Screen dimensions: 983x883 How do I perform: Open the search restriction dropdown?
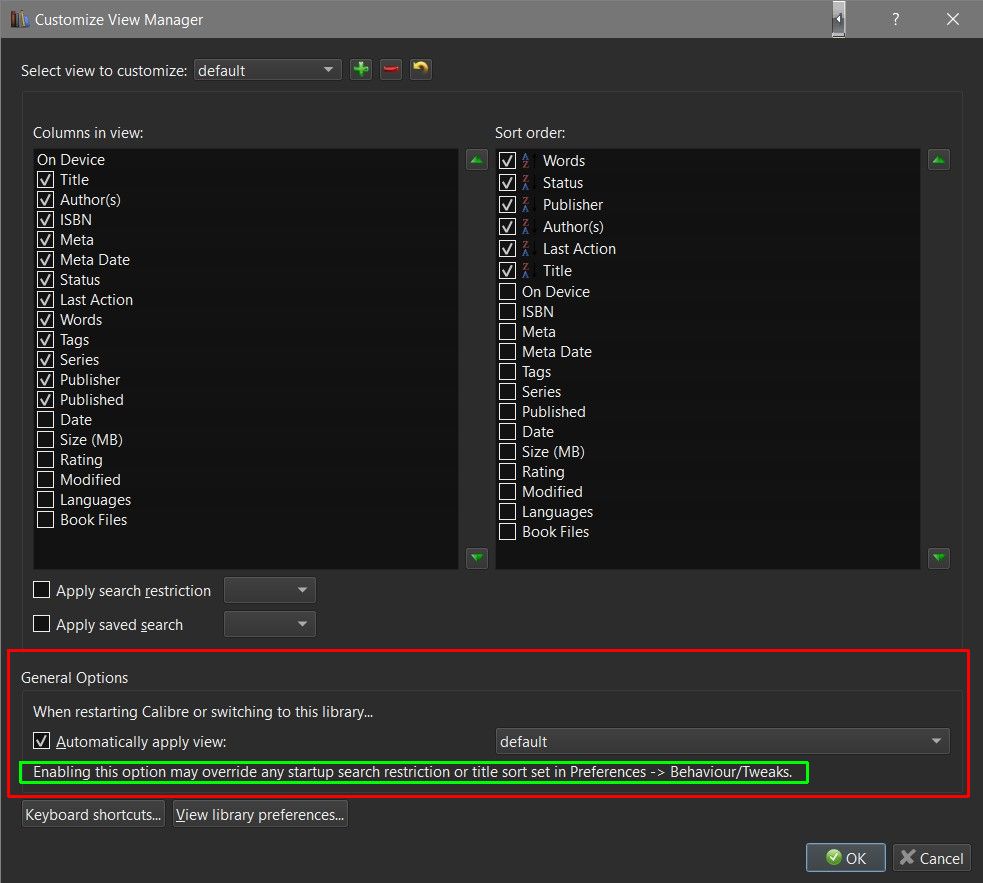(270, 590)
